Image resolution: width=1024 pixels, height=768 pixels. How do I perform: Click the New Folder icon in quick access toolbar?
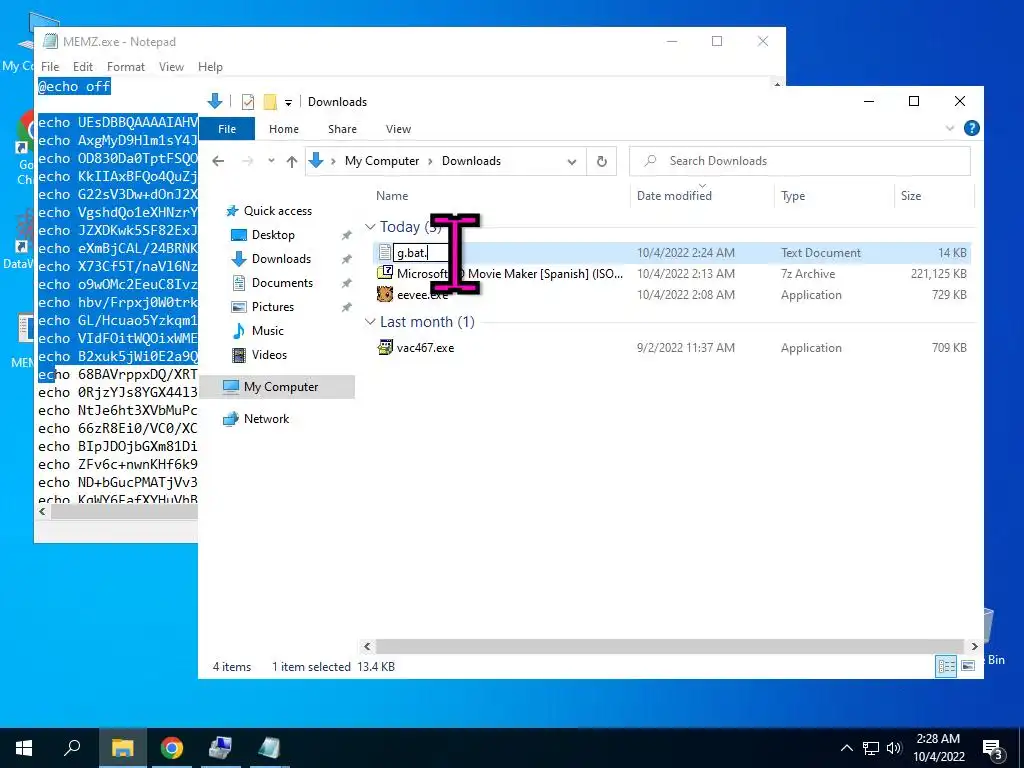pos(270,102)
